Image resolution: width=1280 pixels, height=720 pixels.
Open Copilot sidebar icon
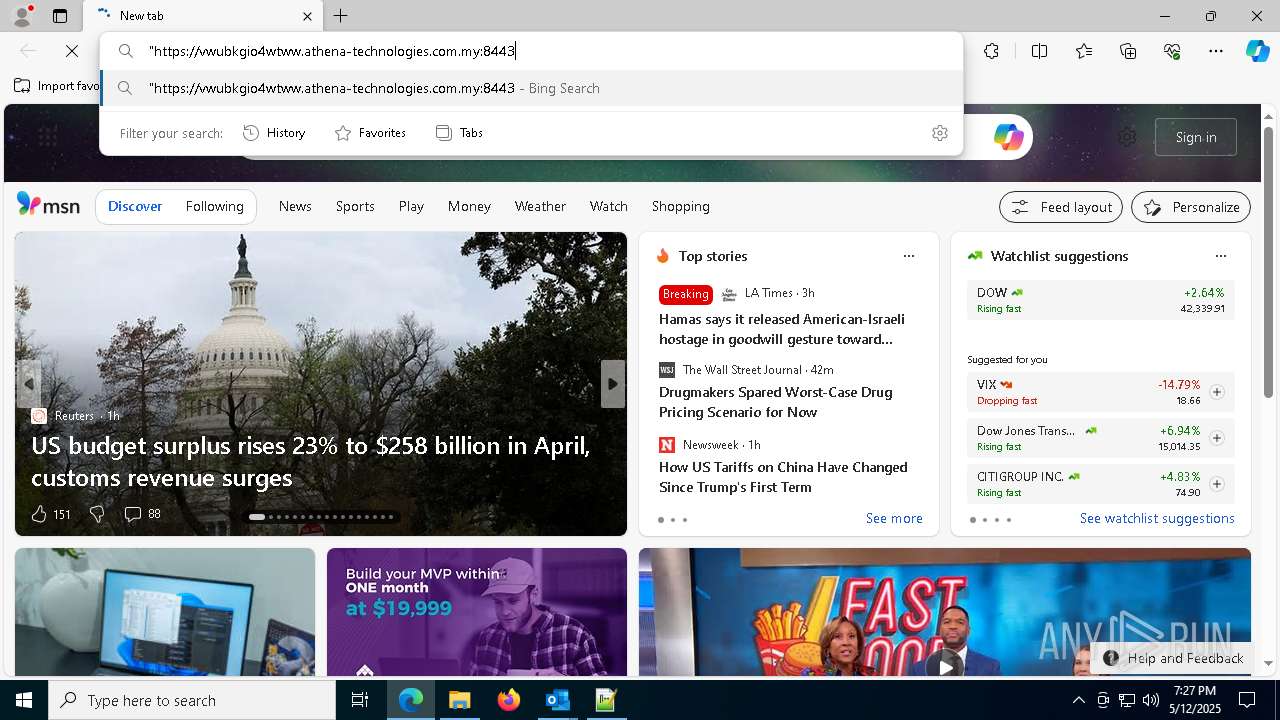point(1257,51)
